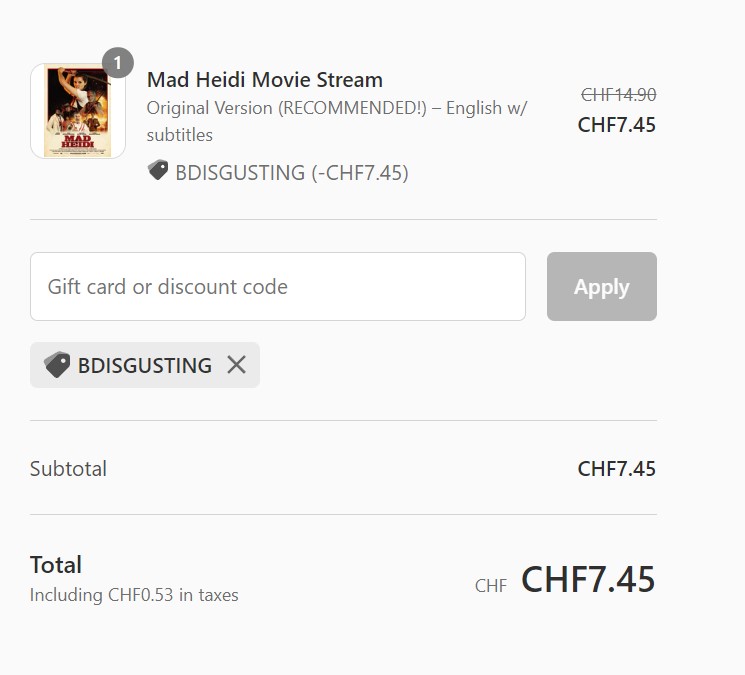Click the crossed-out CHF14.90 original price
The width and height of the screenshot is (745, 675).
(618, 95)
